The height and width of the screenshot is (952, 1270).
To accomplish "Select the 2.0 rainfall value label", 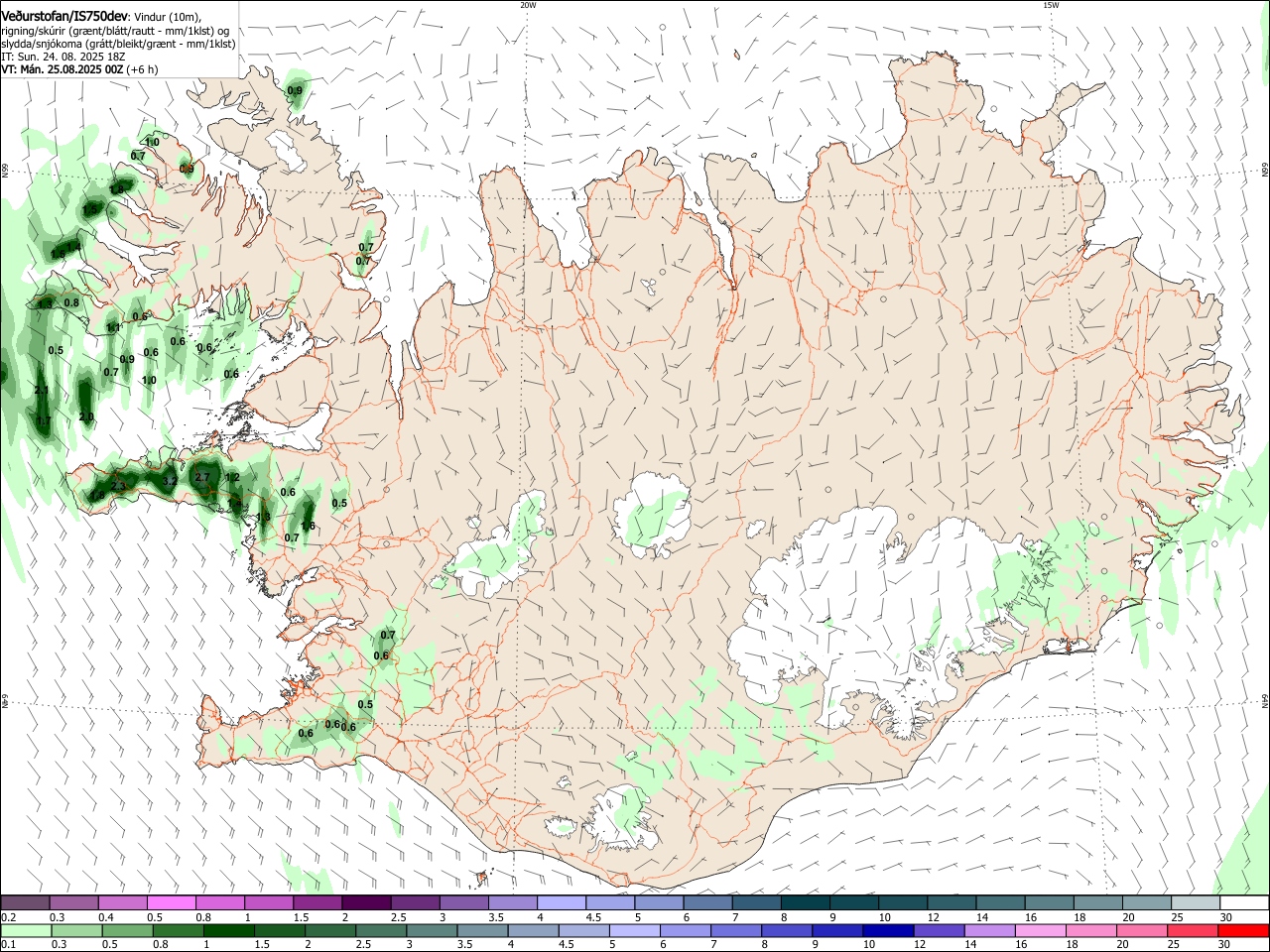I will 86,416.
